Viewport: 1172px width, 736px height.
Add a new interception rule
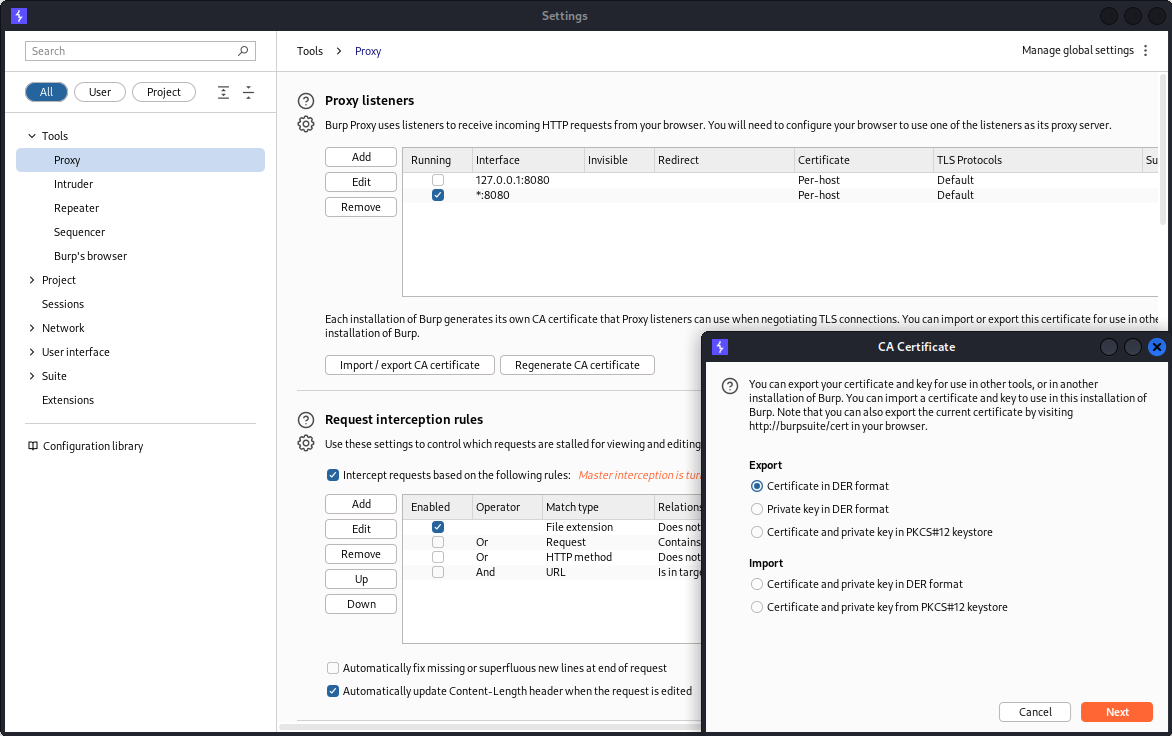coord(361,504)
